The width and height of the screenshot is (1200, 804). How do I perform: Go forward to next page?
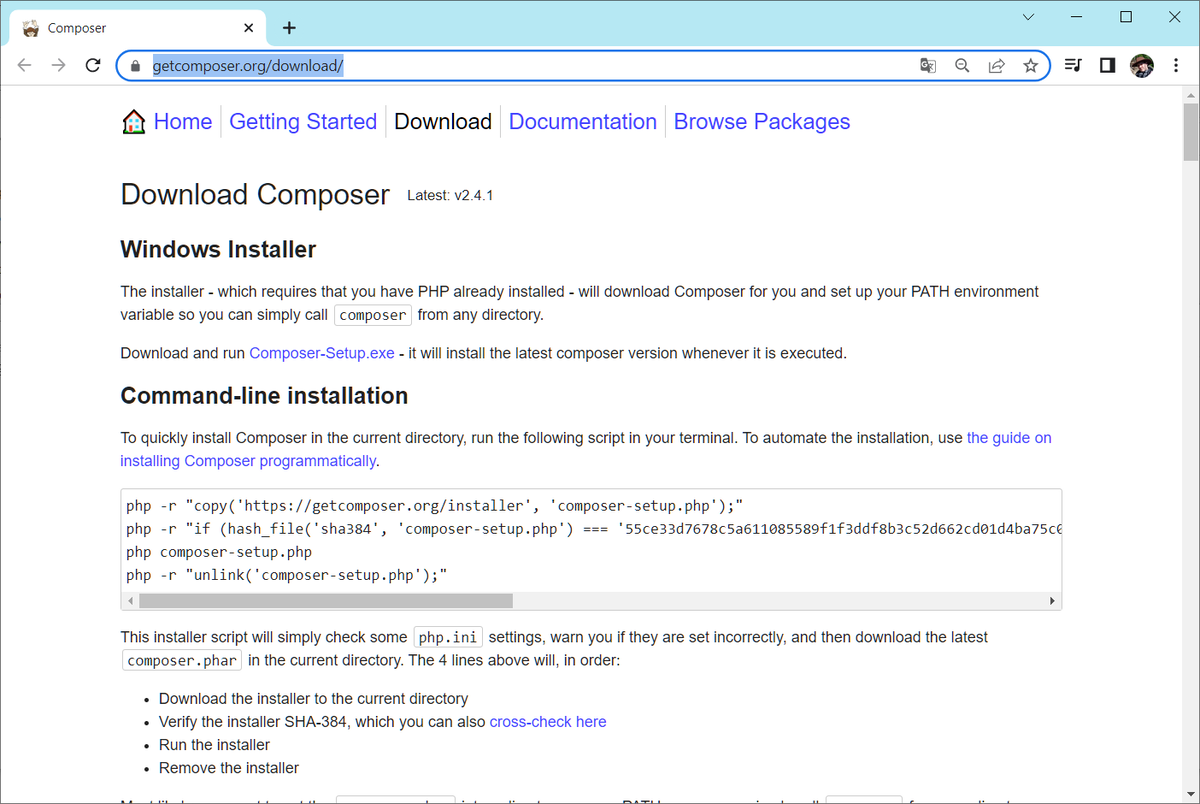59,65
